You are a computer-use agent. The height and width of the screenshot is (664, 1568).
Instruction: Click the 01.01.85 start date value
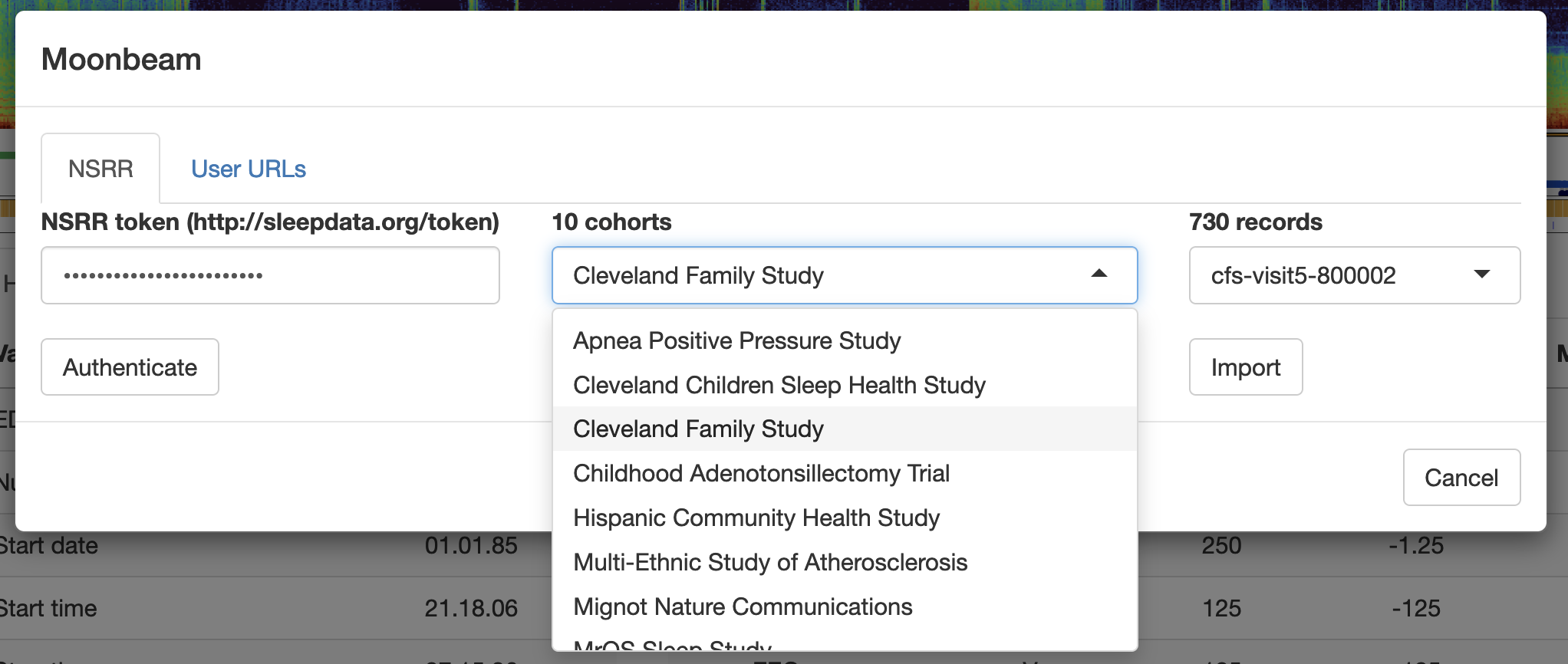471,546
